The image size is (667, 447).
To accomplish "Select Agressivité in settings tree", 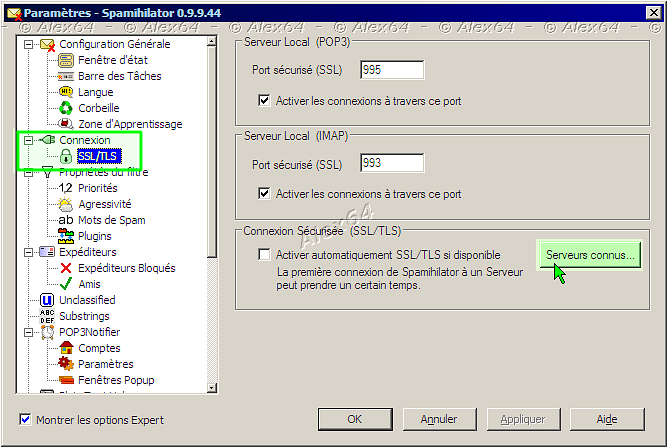I will 105,204.
